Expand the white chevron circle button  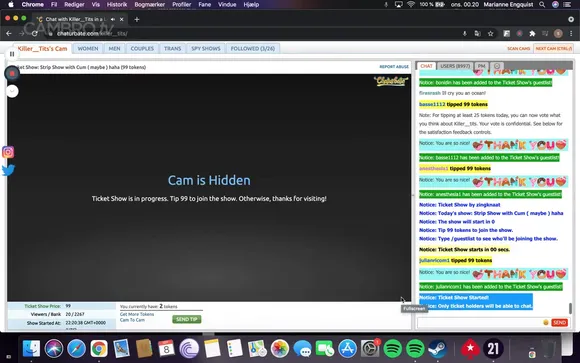[12, 91]
